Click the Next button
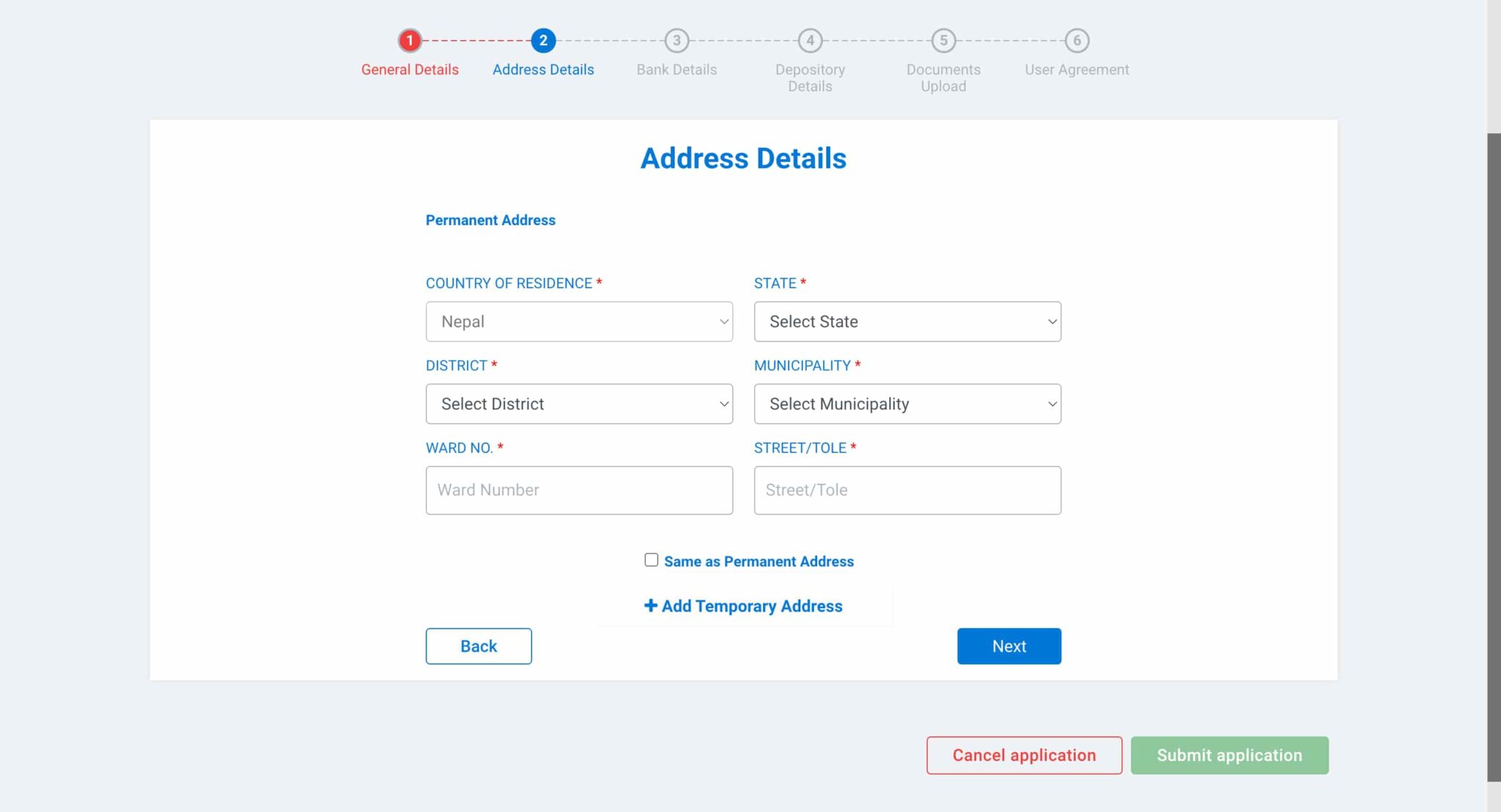The image size is (1501, 812). (x=1009, y=646)
